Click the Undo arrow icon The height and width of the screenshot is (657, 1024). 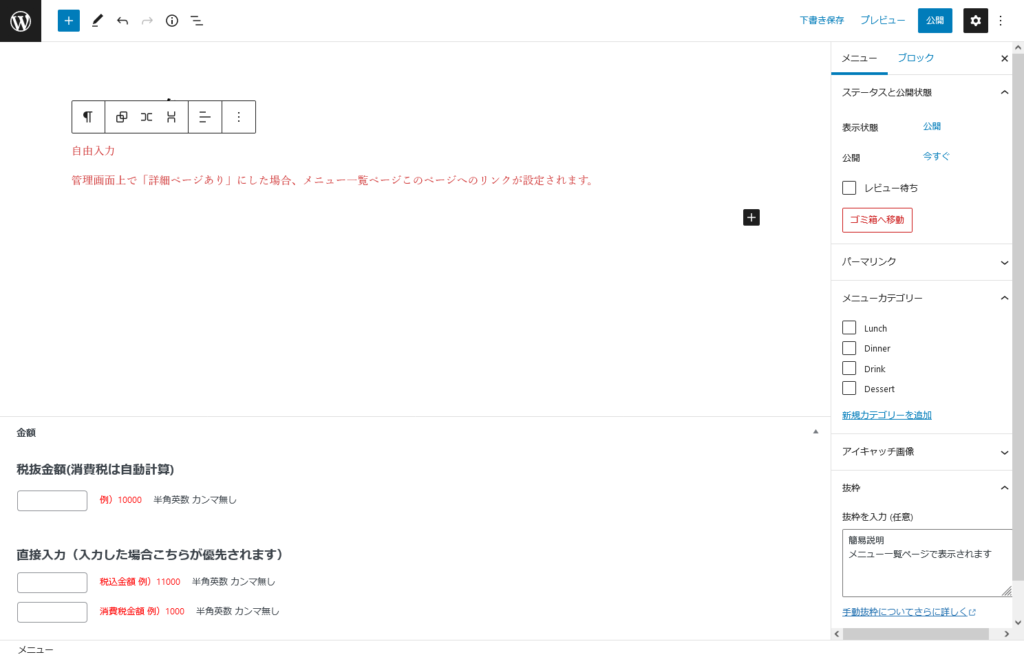tap(122, 20)
